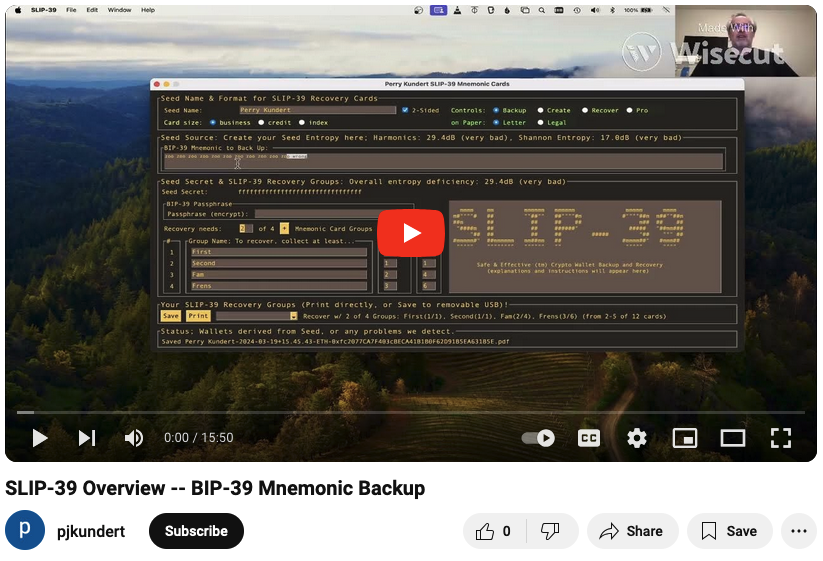Viewport: 823px width, 561px height.
Task: Click the yellow Save button in SLIP-39 window
Action: 171,316
